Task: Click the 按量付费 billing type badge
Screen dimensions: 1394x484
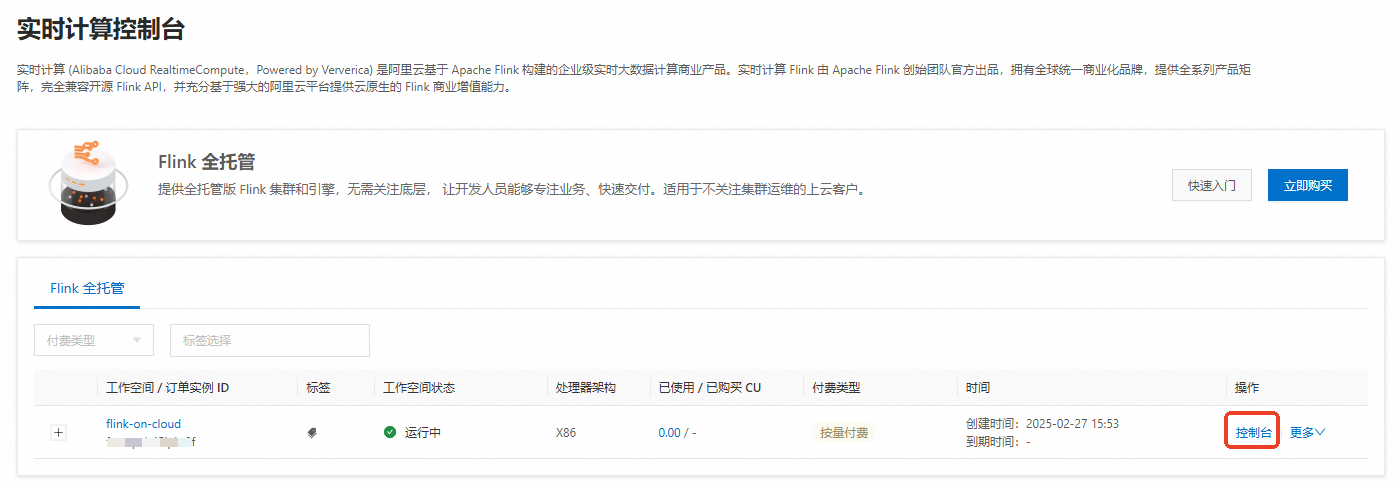Action: [844, 433]
